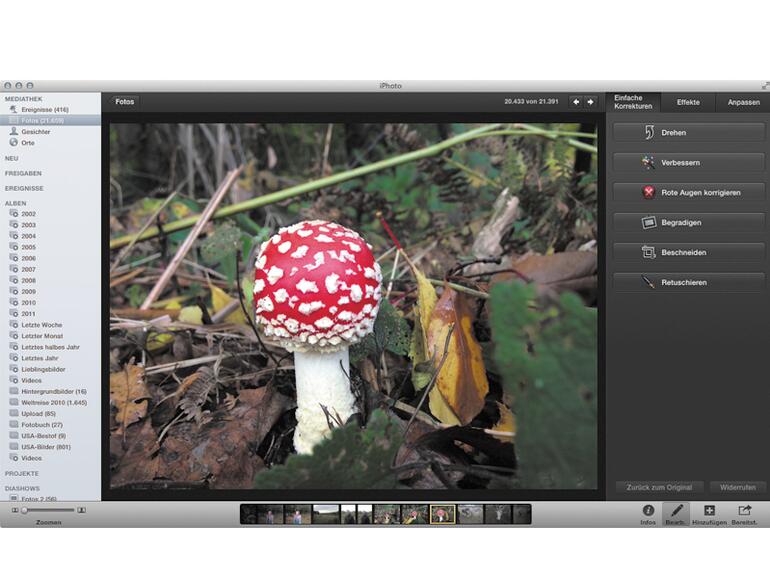Go to the previous photo arrow

[576, 102]
